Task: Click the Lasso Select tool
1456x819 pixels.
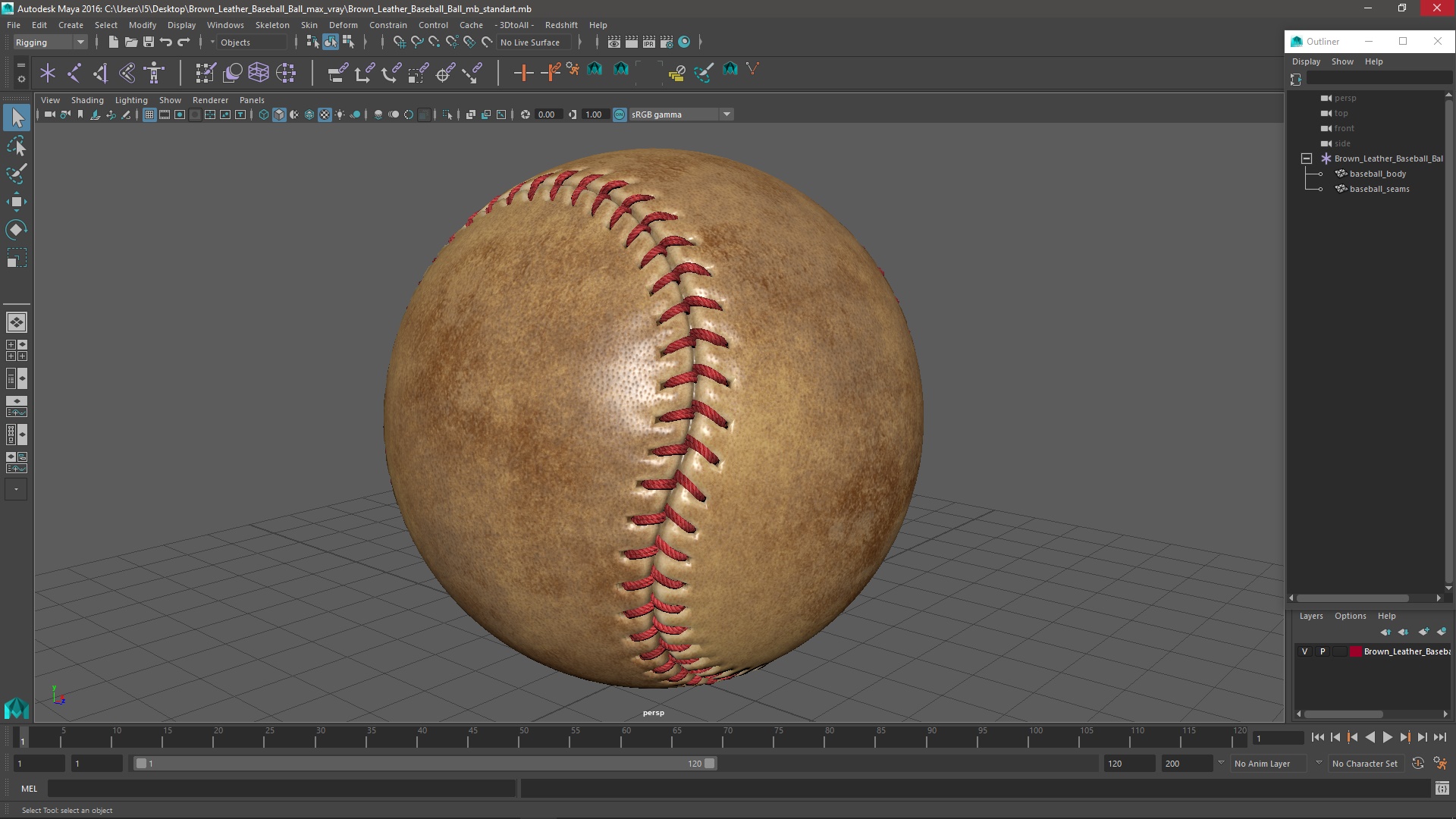Action: pos(16,146)
